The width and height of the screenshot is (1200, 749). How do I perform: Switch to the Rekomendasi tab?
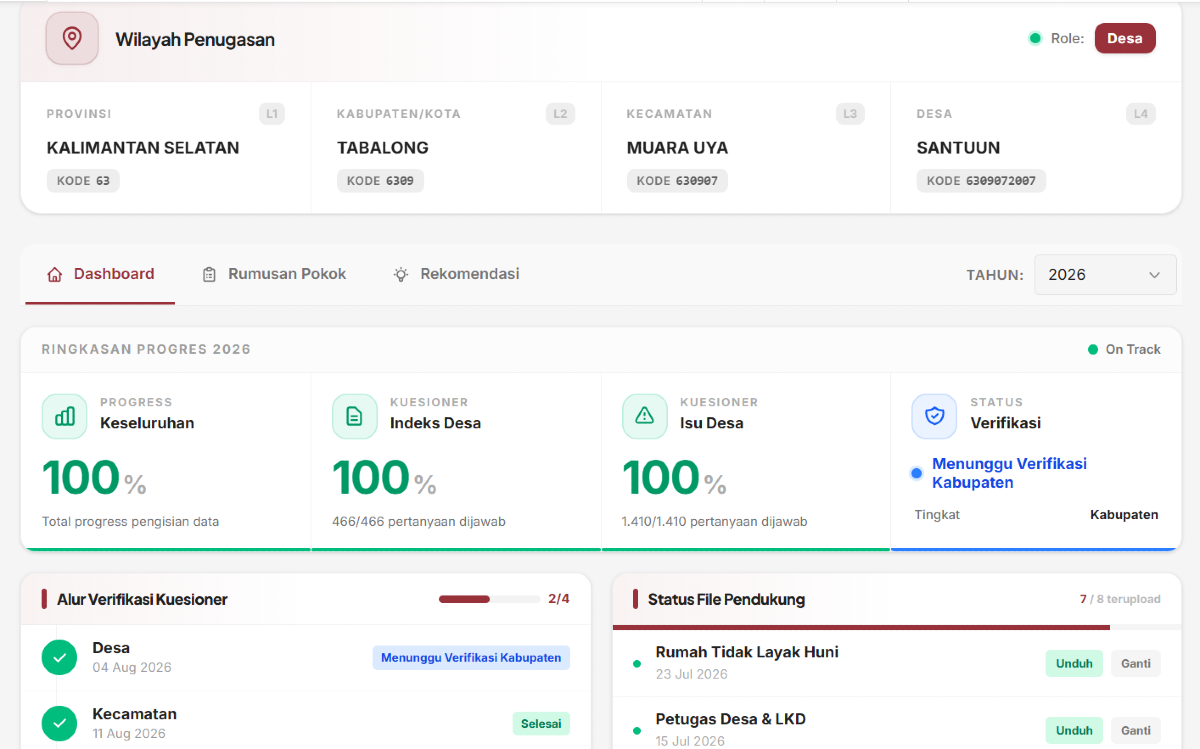tap(456, 274)
